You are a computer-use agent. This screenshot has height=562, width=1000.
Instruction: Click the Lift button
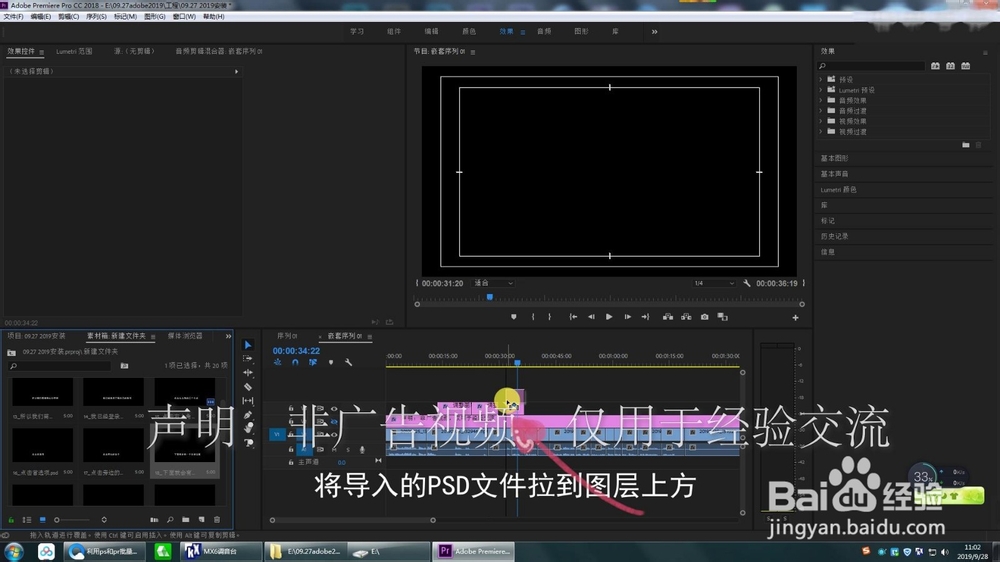tap(668, 317)
